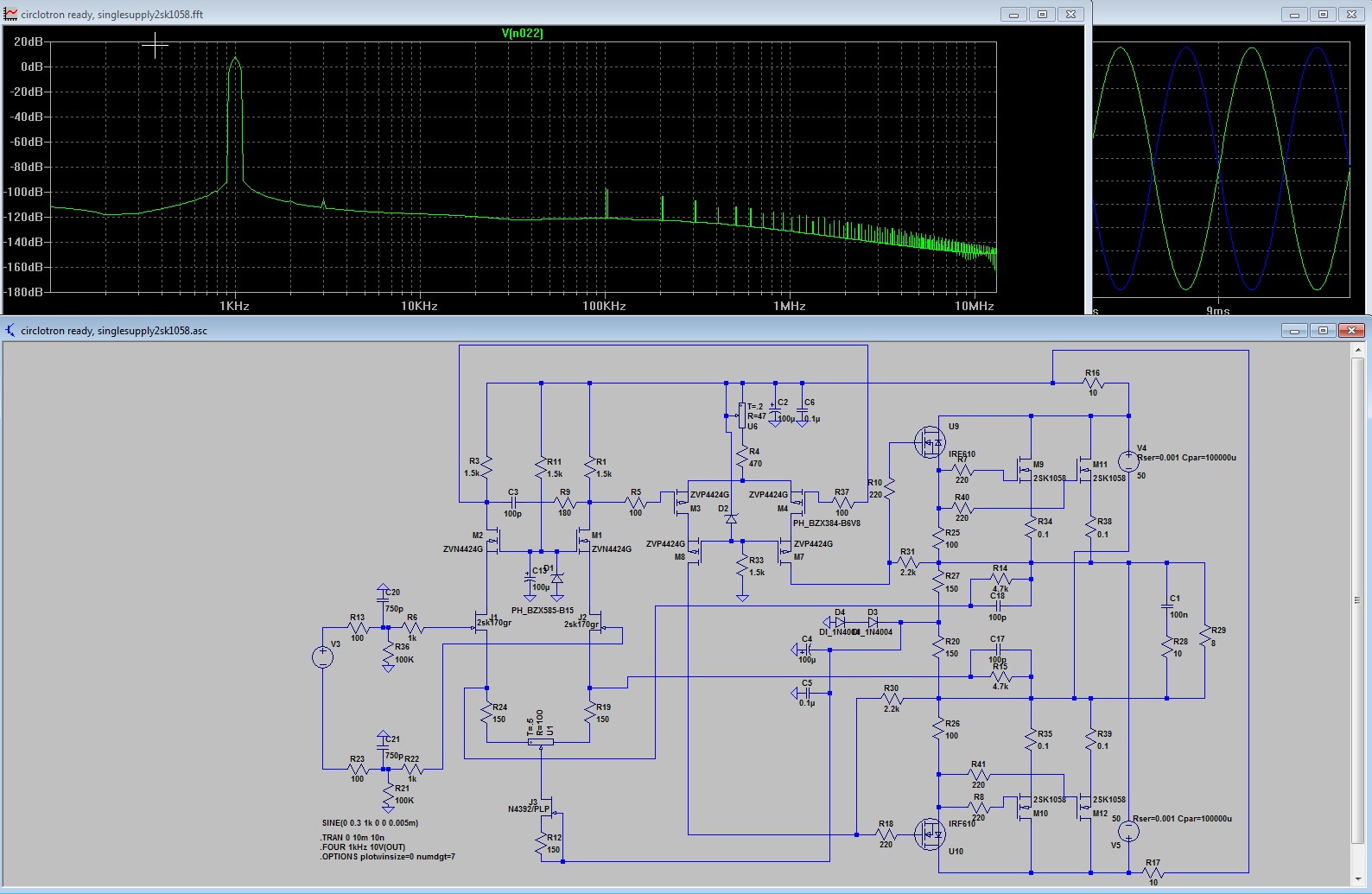Maximize the waveform plot window
This screenshot has height=894, width=1372.
pyautogui.click(x=1323, y=14)
